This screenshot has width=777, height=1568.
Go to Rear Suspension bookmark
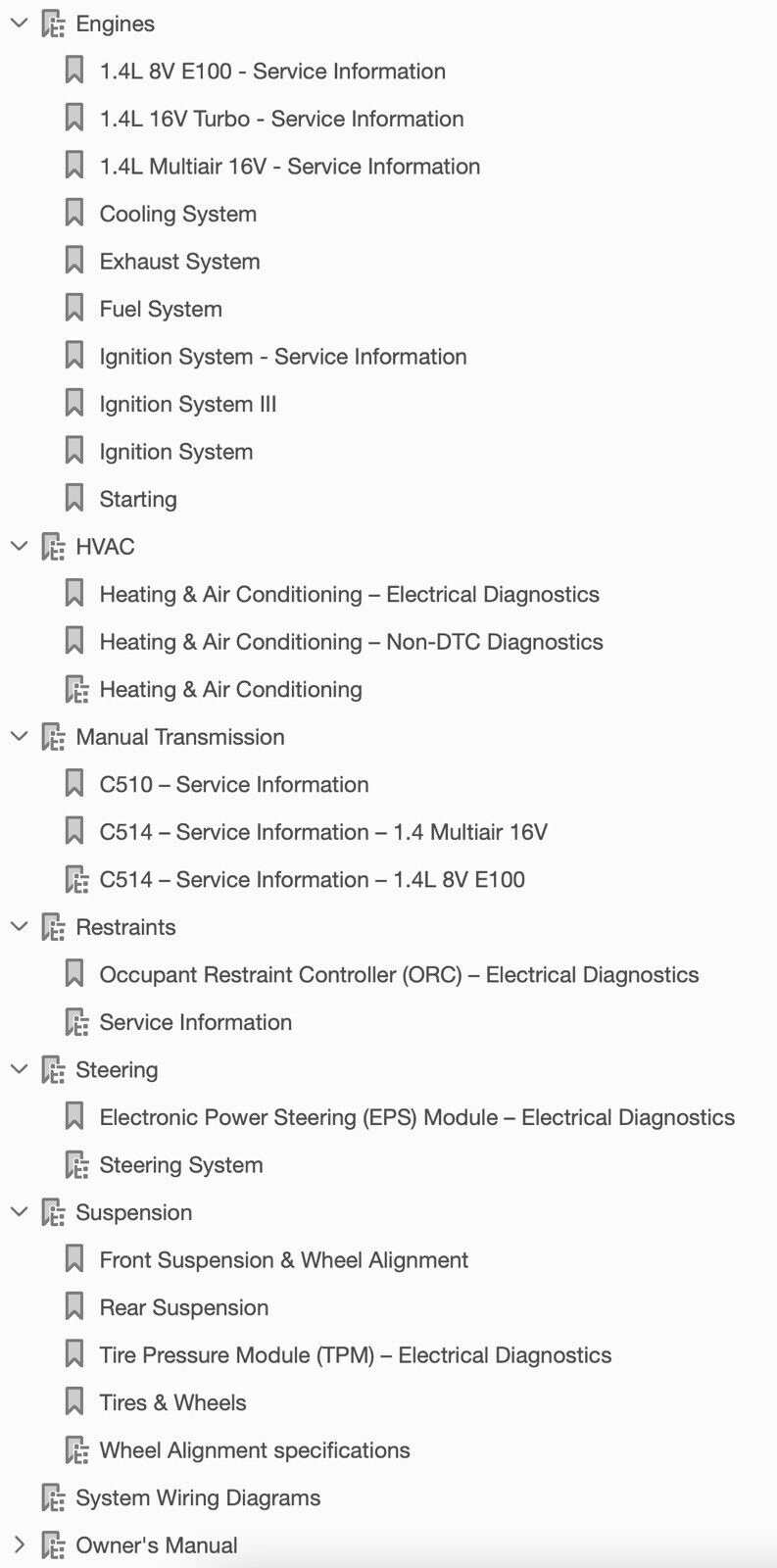point(183,1307)
